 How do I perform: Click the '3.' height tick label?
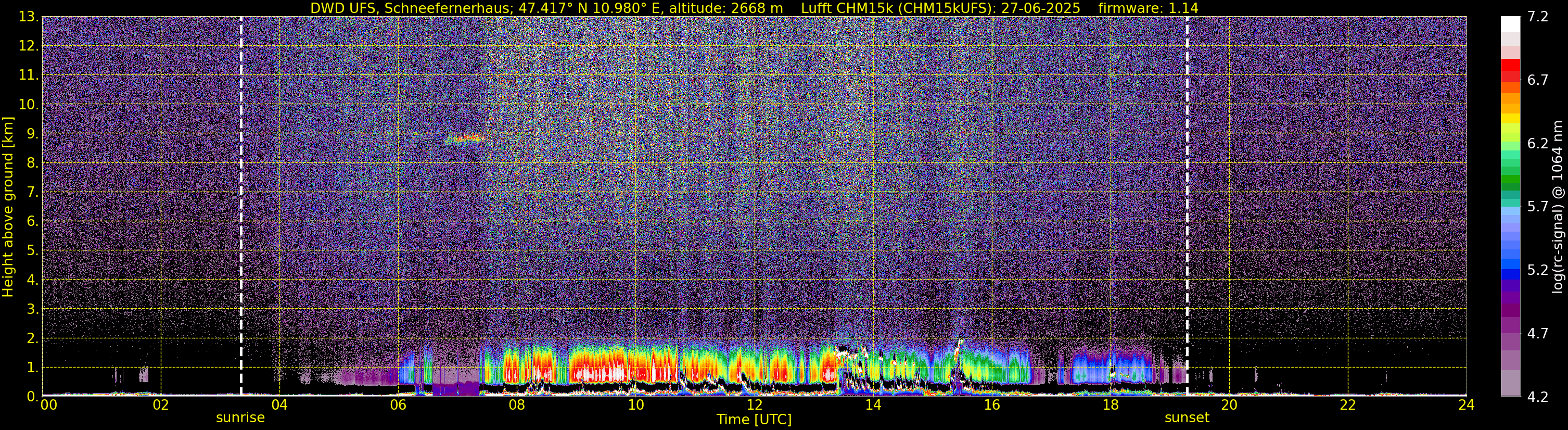pyautogui.click(x=32, y=309)
